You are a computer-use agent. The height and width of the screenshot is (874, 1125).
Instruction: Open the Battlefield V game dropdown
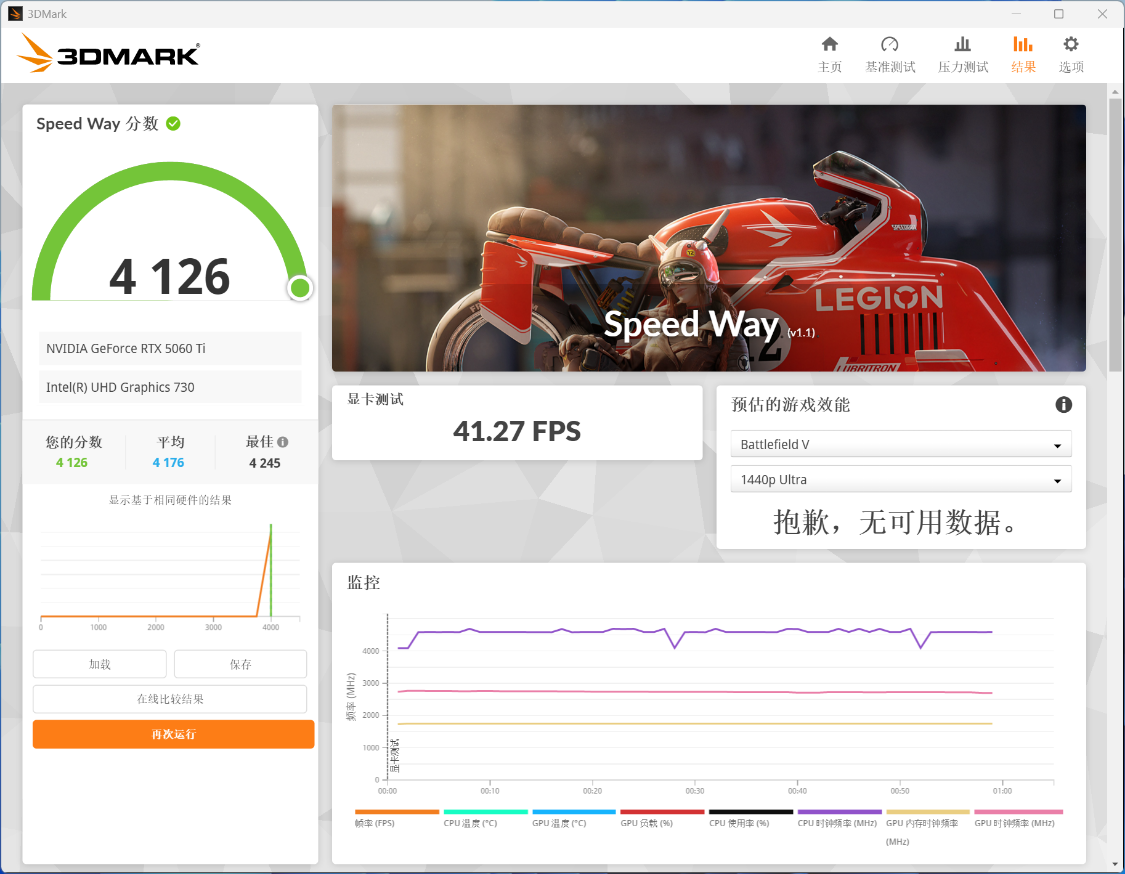[x=900, y=444]
